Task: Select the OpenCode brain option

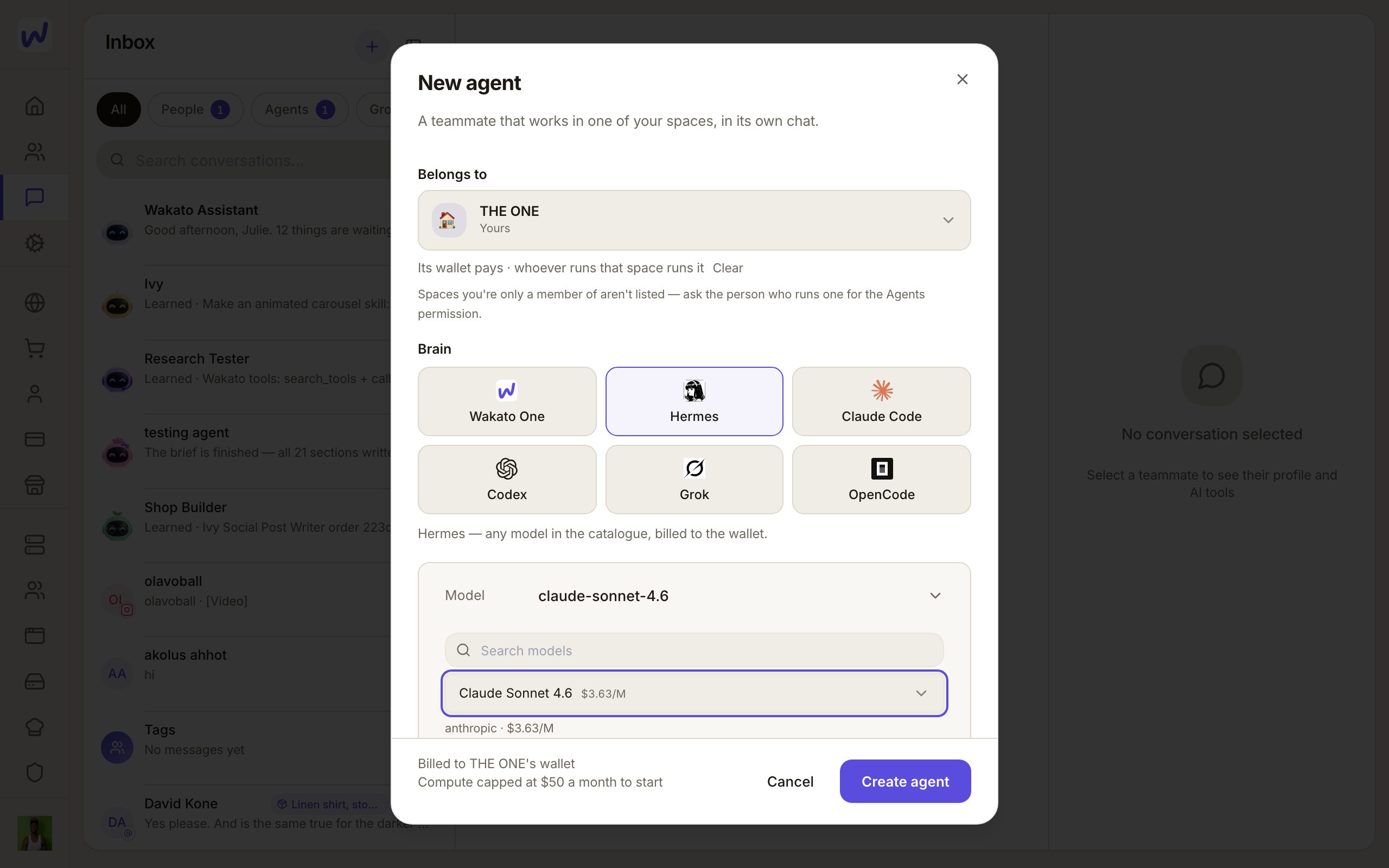Action: pyautogui.click(x=881, y=480)
